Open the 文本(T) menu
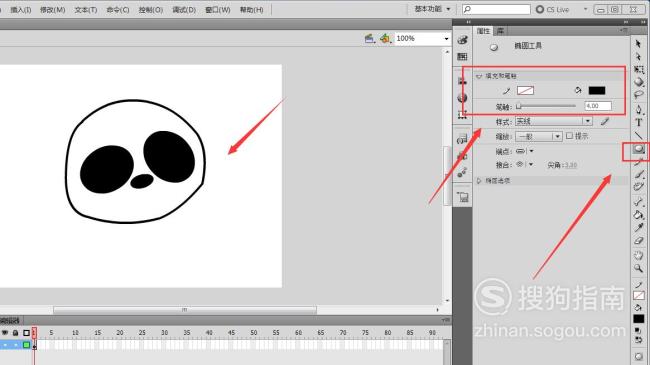Viewport: 650px width, 365px height. tap(85, 10)
